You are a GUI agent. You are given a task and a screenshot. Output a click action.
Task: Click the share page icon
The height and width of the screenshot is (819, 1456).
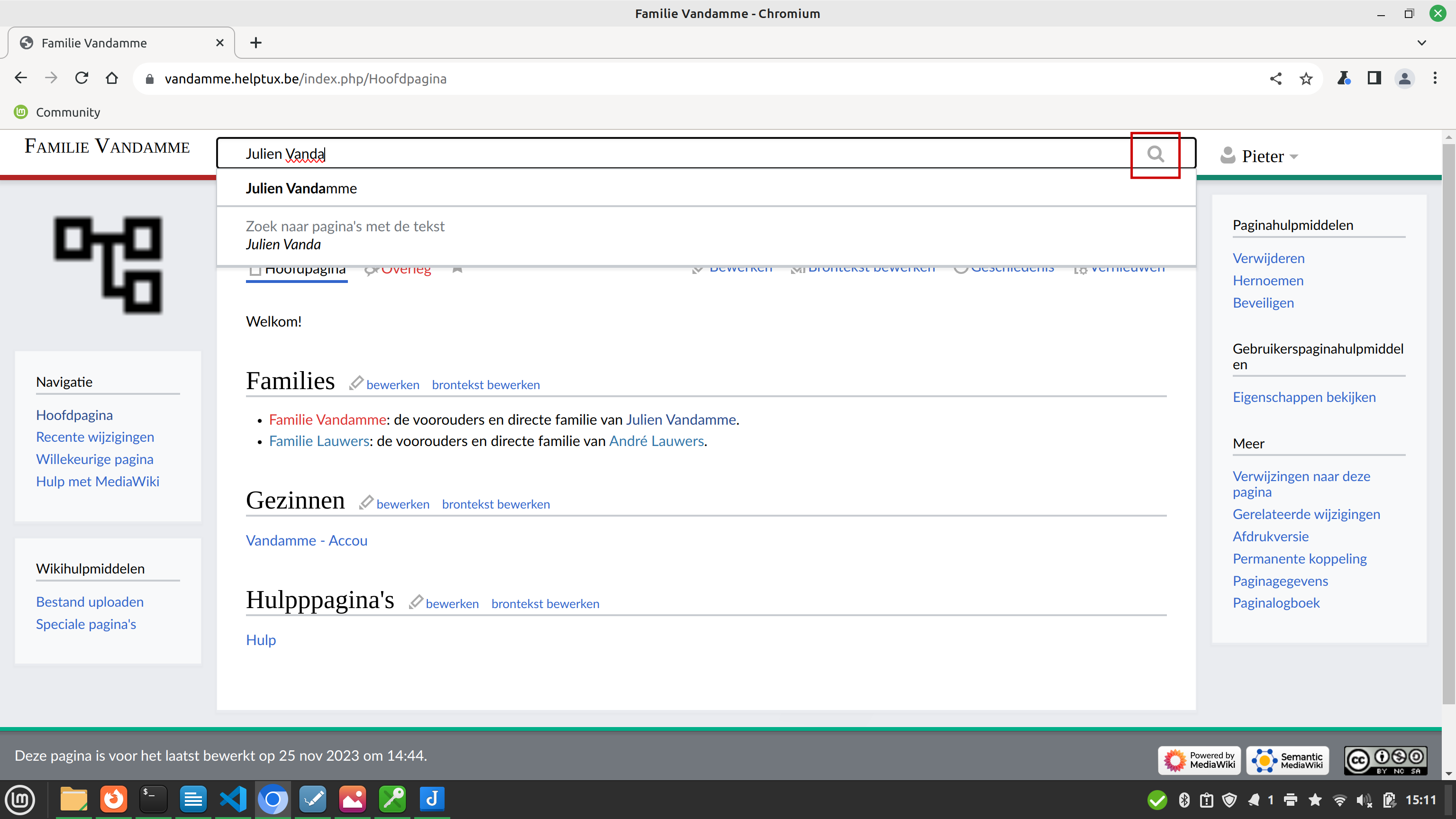1275,79
